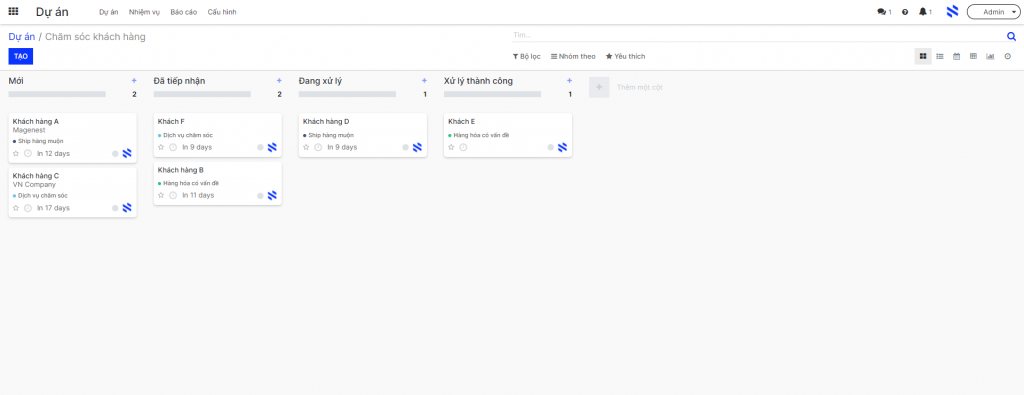
Task: Click the assignee avatar on Khách hàng C
Action: pos(127,208)
